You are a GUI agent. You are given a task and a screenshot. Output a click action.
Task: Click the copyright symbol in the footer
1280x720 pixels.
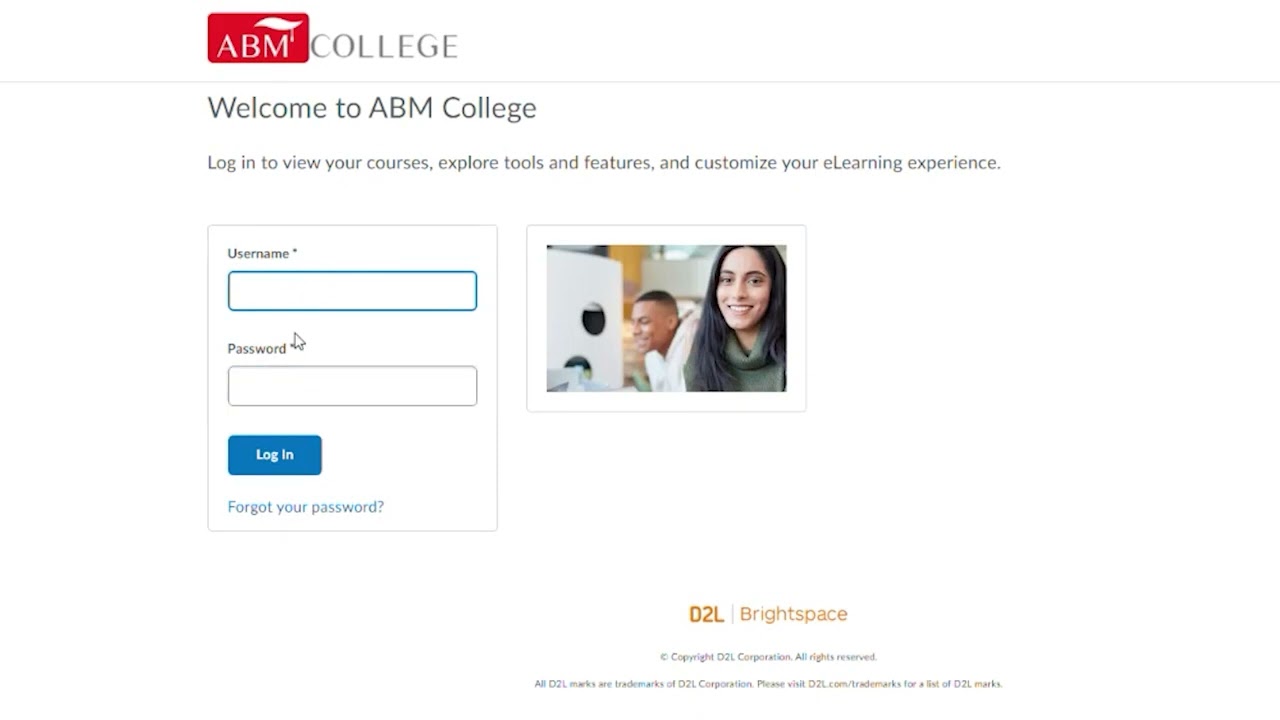coord(662,657)
